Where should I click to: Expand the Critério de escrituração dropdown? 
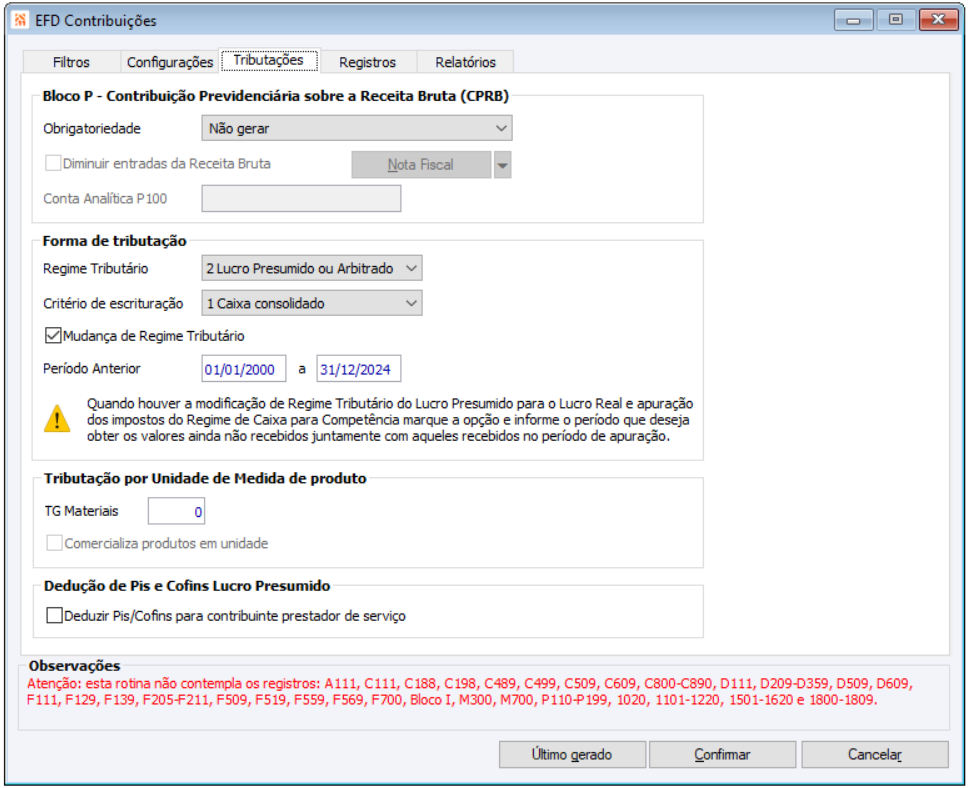[312, 303]
